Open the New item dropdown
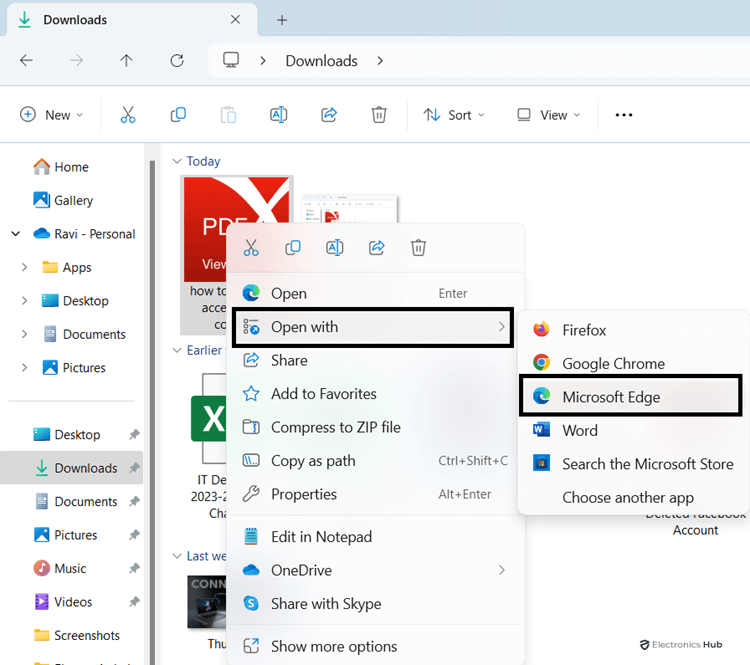750x665 pixels. tap(52, 115)
